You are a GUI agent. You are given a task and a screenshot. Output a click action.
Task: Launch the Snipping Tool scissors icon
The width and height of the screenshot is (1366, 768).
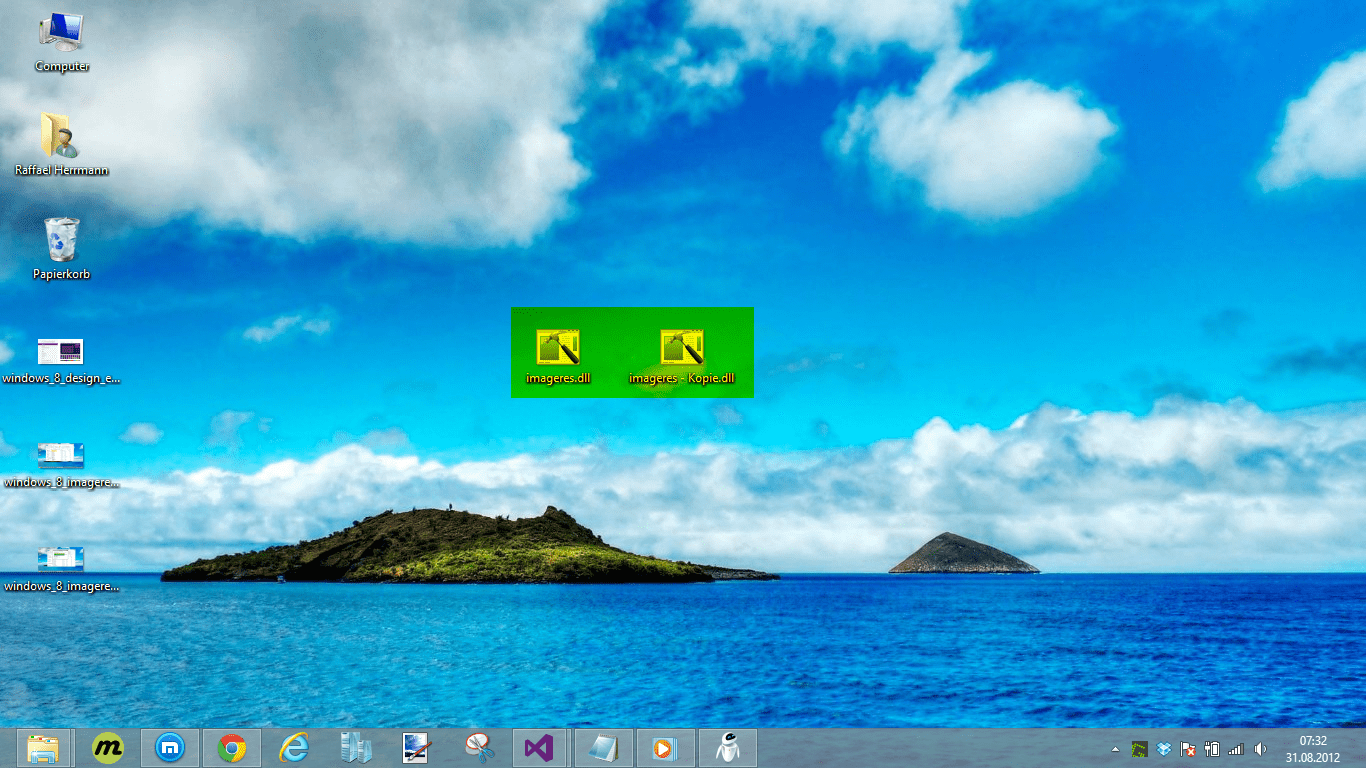click(x=479, y=748)
